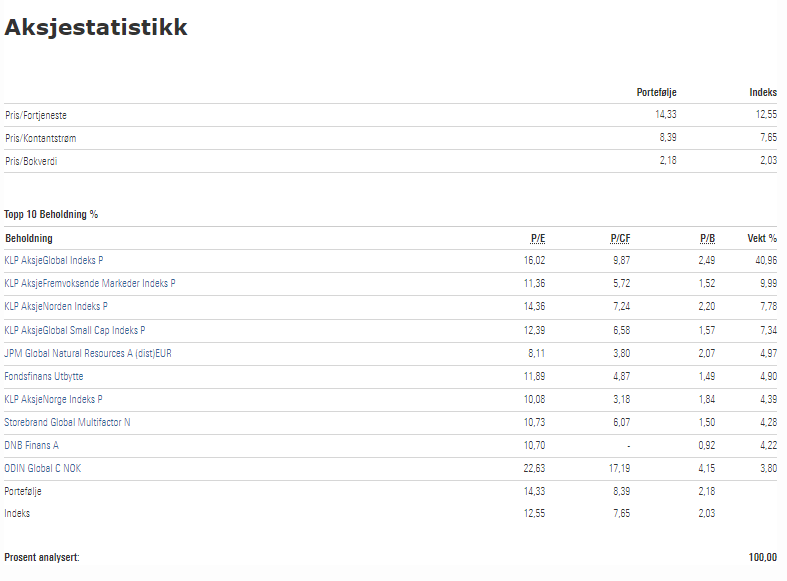This screenshot has height=581, width=787.
Task: Select the Pris/Kontantstrøm row label
Action: (x=41, y=138)
